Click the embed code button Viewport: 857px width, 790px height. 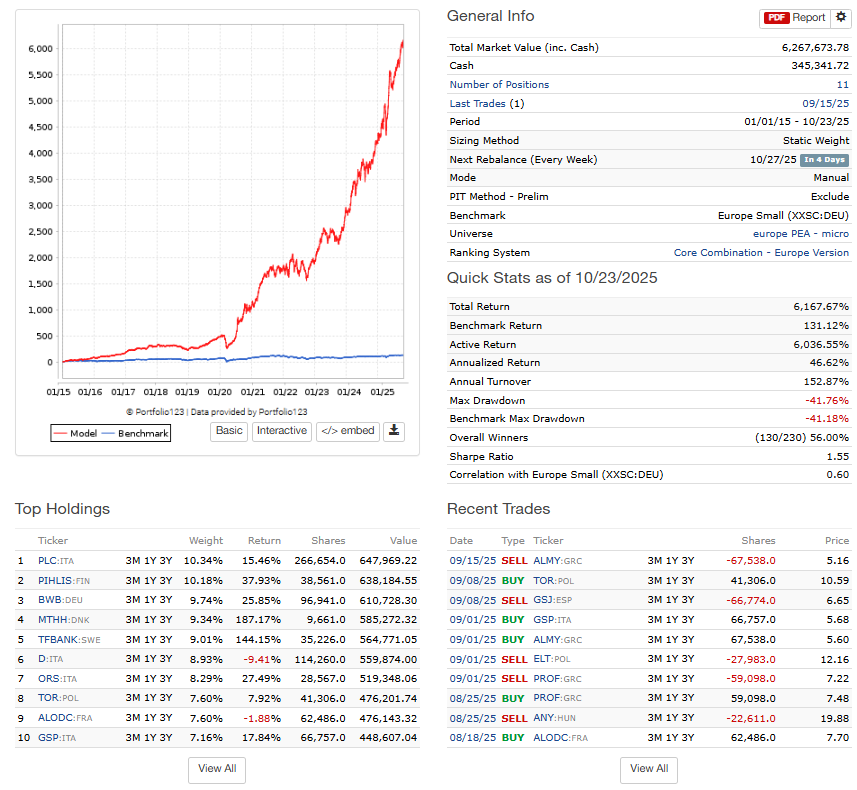(348, 431)
